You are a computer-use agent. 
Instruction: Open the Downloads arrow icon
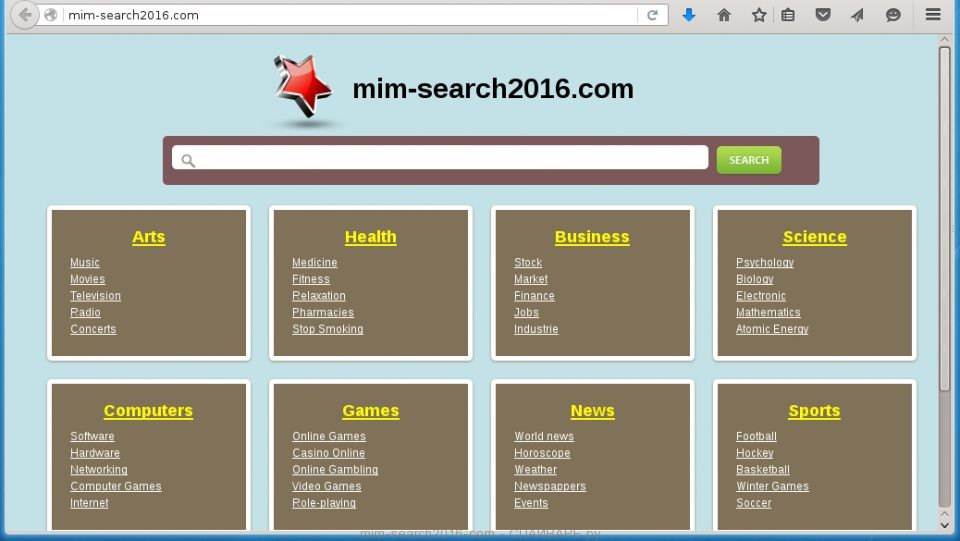coord(688,15)
